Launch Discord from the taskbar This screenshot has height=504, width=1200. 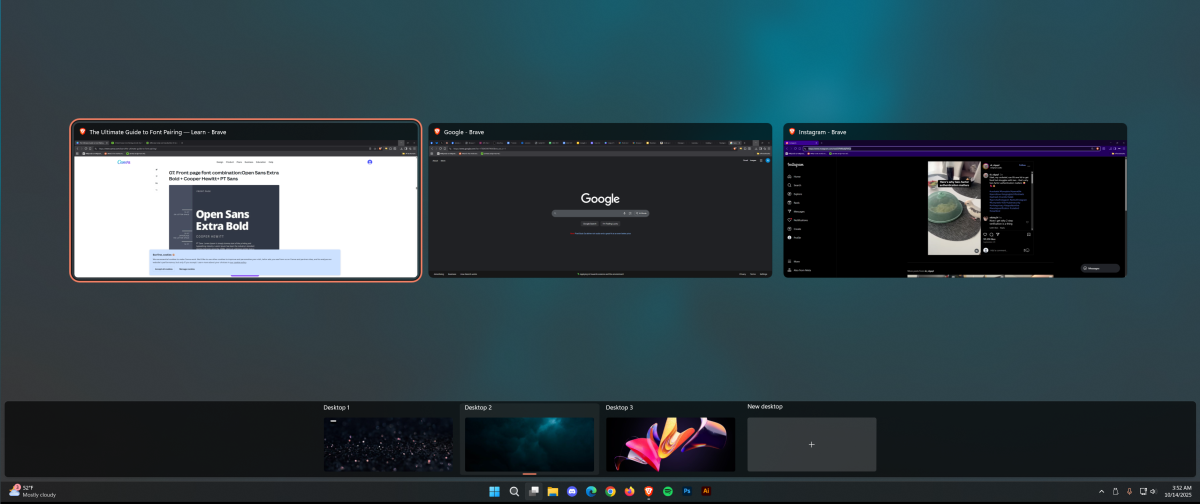tap(572, 491)
